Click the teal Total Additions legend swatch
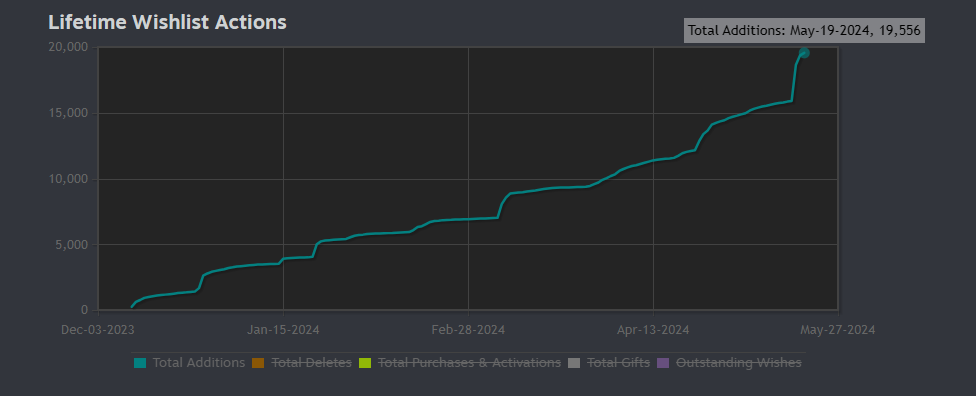This screenshot has width=976, height=396. point(140,362)
